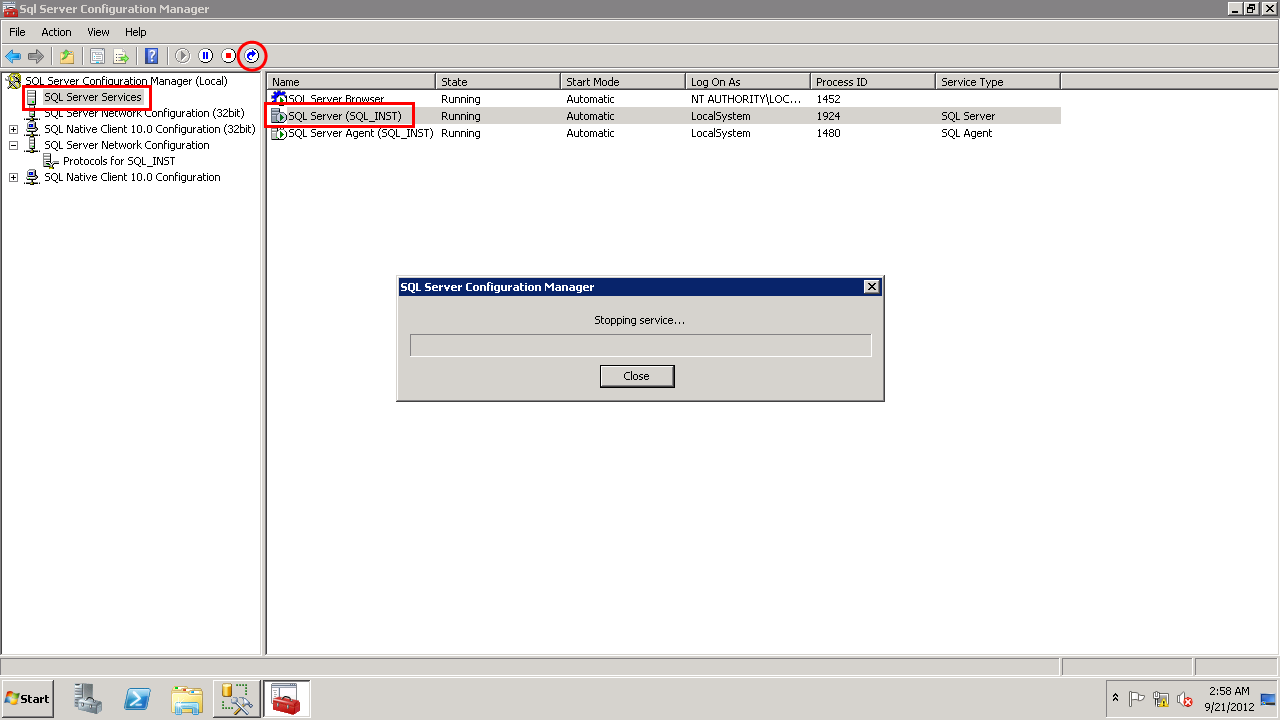Click the blue Help question mark icon
The image size is (1280, 720).
(152, 56)
